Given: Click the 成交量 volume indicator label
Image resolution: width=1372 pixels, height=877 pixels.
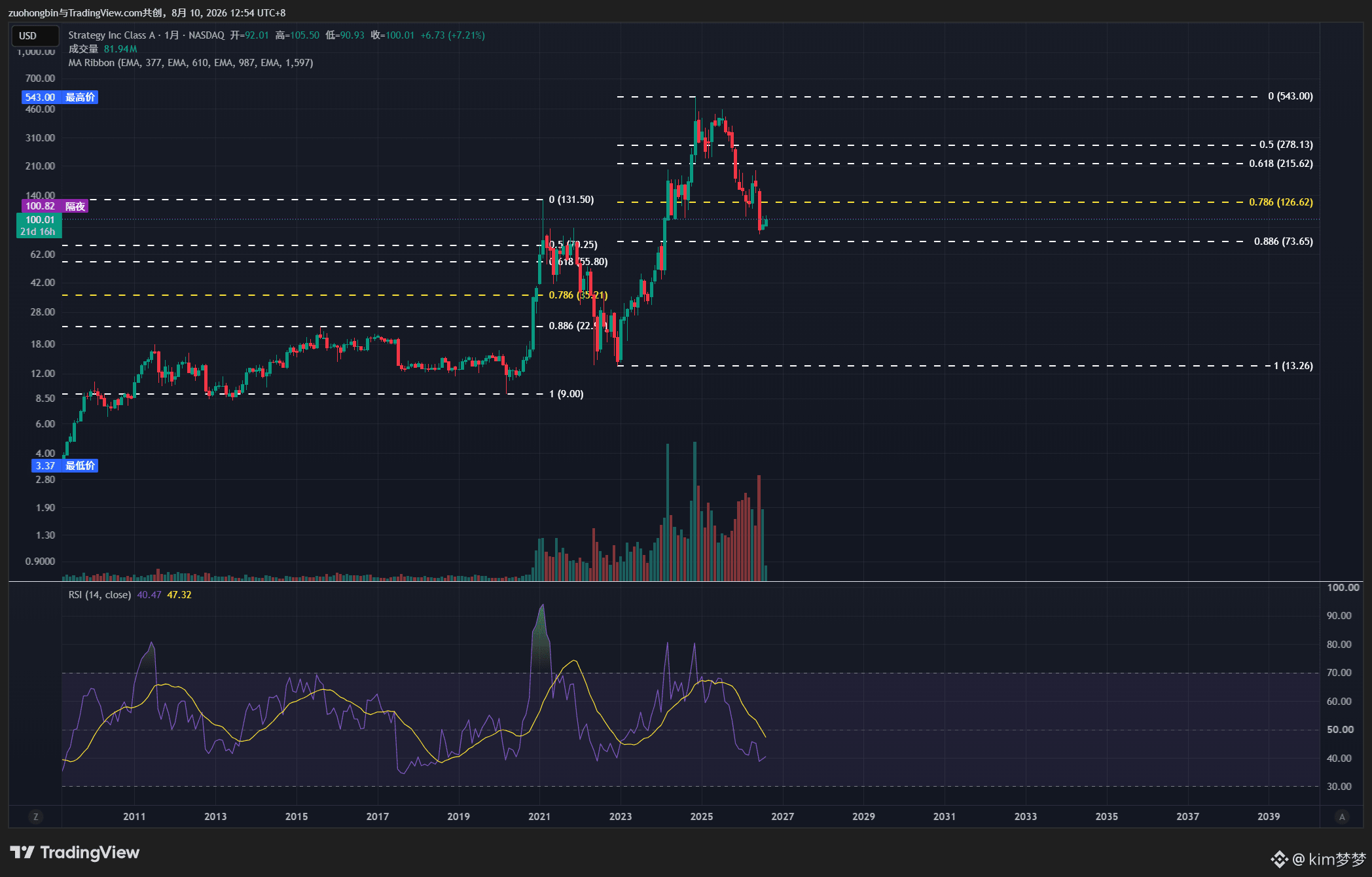Looking at the screenshot, I should (x=83, y=49).
